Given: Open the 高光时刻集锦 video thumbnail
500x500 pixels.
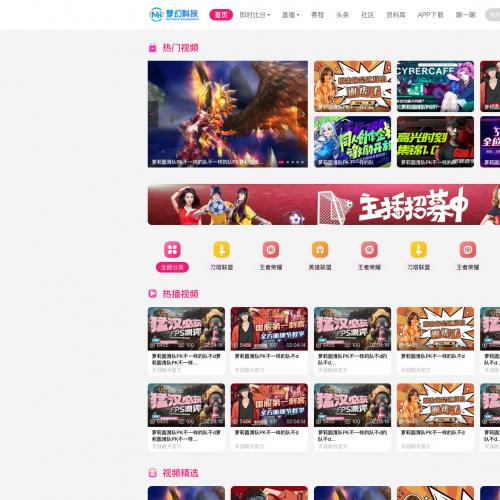Looking at the screenshot, I should pos(435,142).
